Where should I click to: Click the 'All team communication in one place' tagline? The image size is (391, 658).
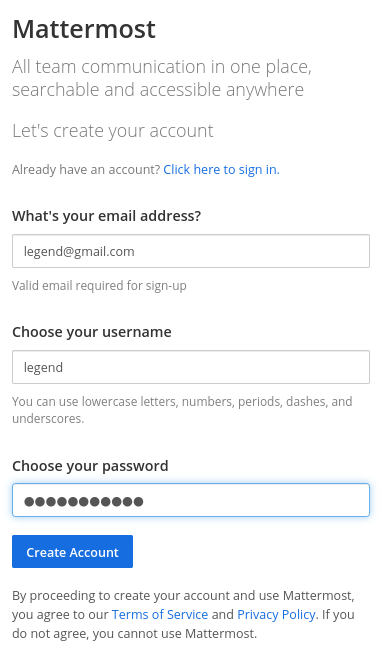click(162, 67)
